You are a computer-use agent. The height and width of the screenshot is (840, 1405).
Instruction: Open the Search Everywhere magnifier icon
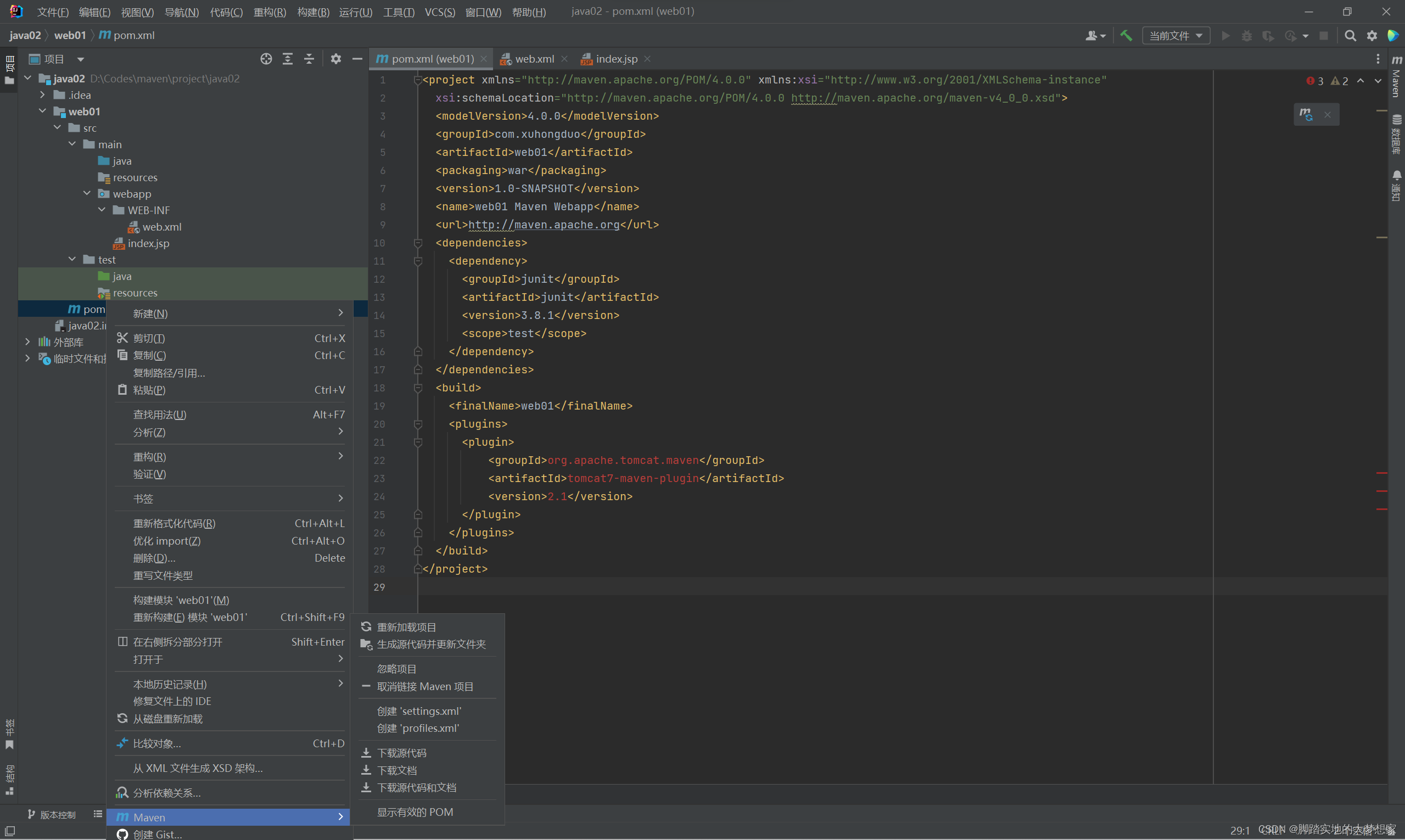pyautogui.click(x=1350, y=36)
